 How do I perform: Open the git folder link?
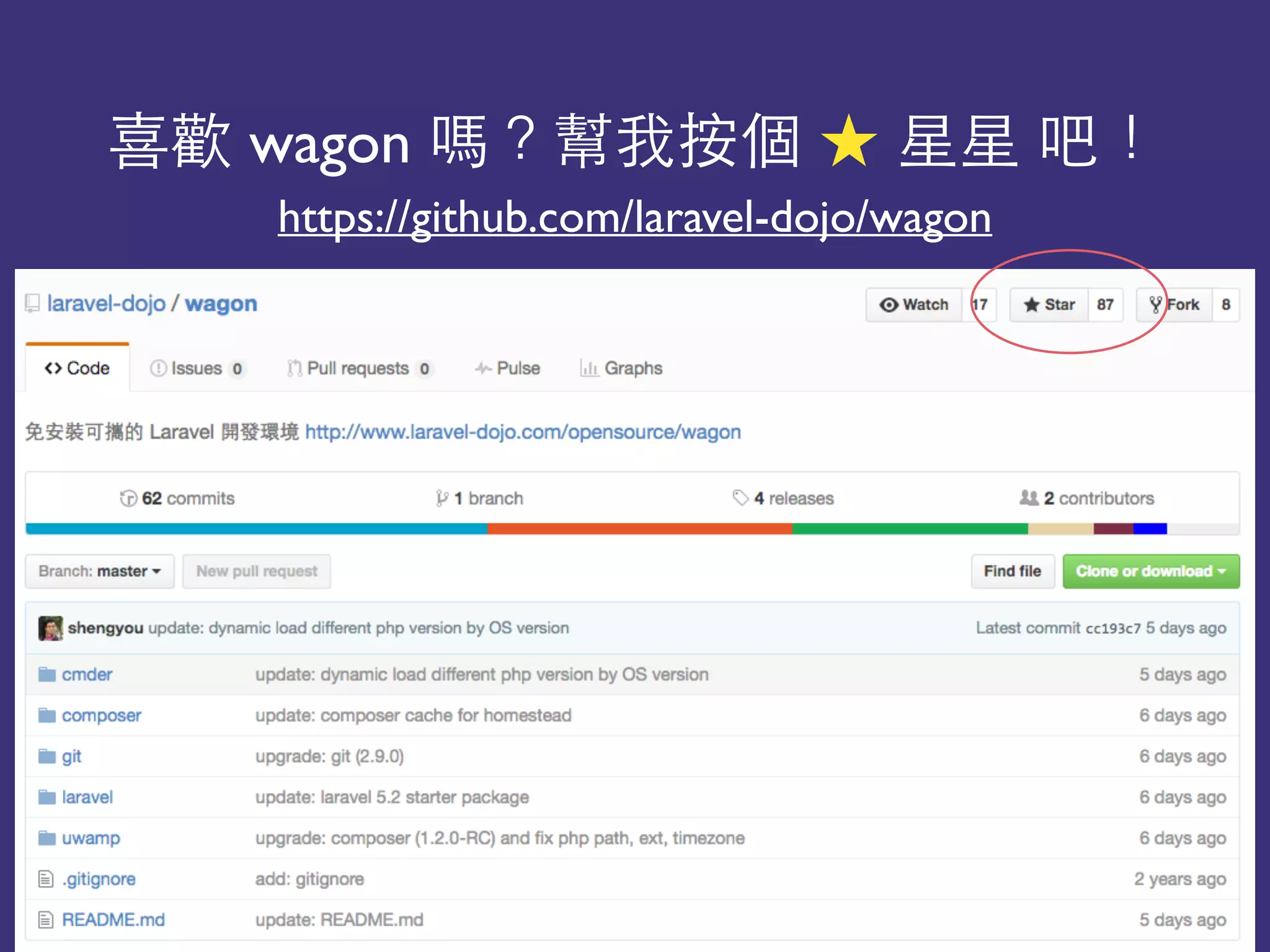tap(71, 756)
